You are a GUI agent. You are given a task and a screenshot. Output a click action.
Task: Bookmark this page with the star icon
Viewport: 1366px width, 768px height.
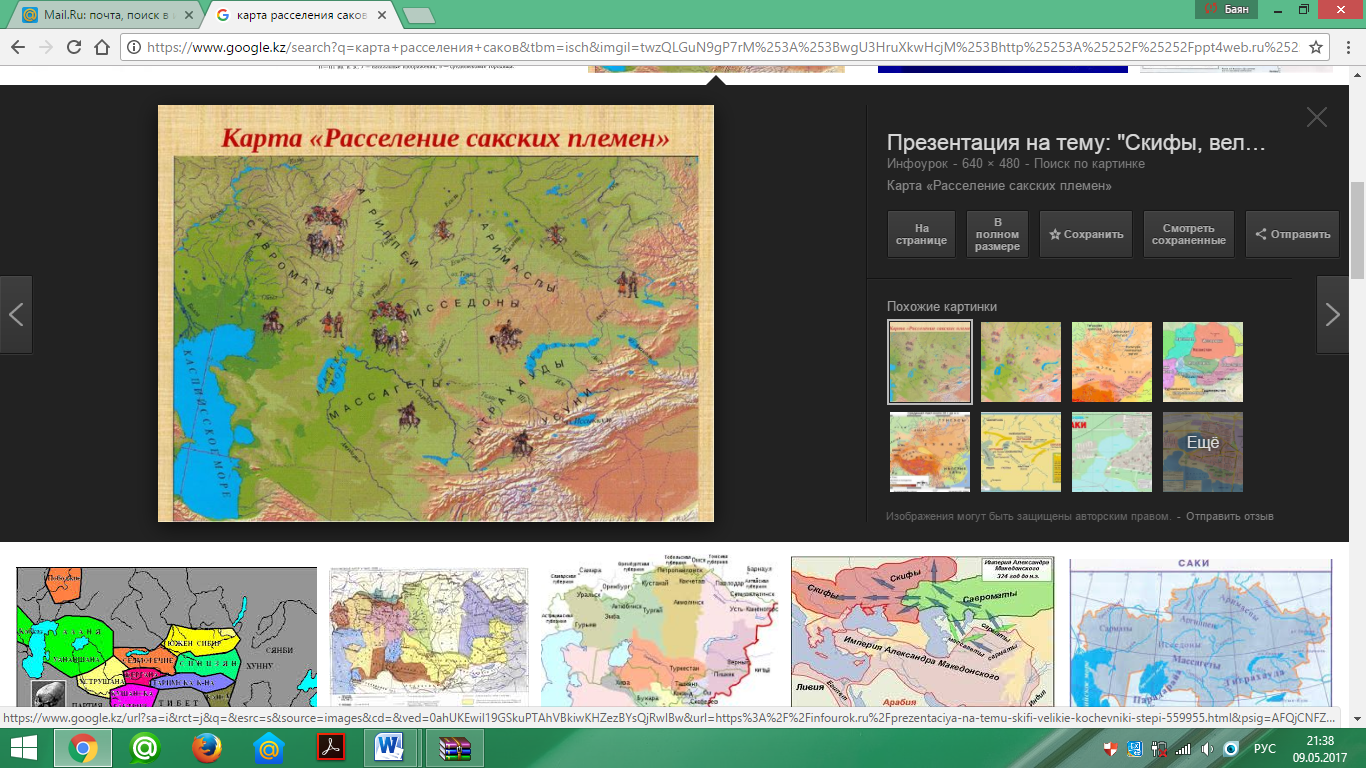(1316, 47)
